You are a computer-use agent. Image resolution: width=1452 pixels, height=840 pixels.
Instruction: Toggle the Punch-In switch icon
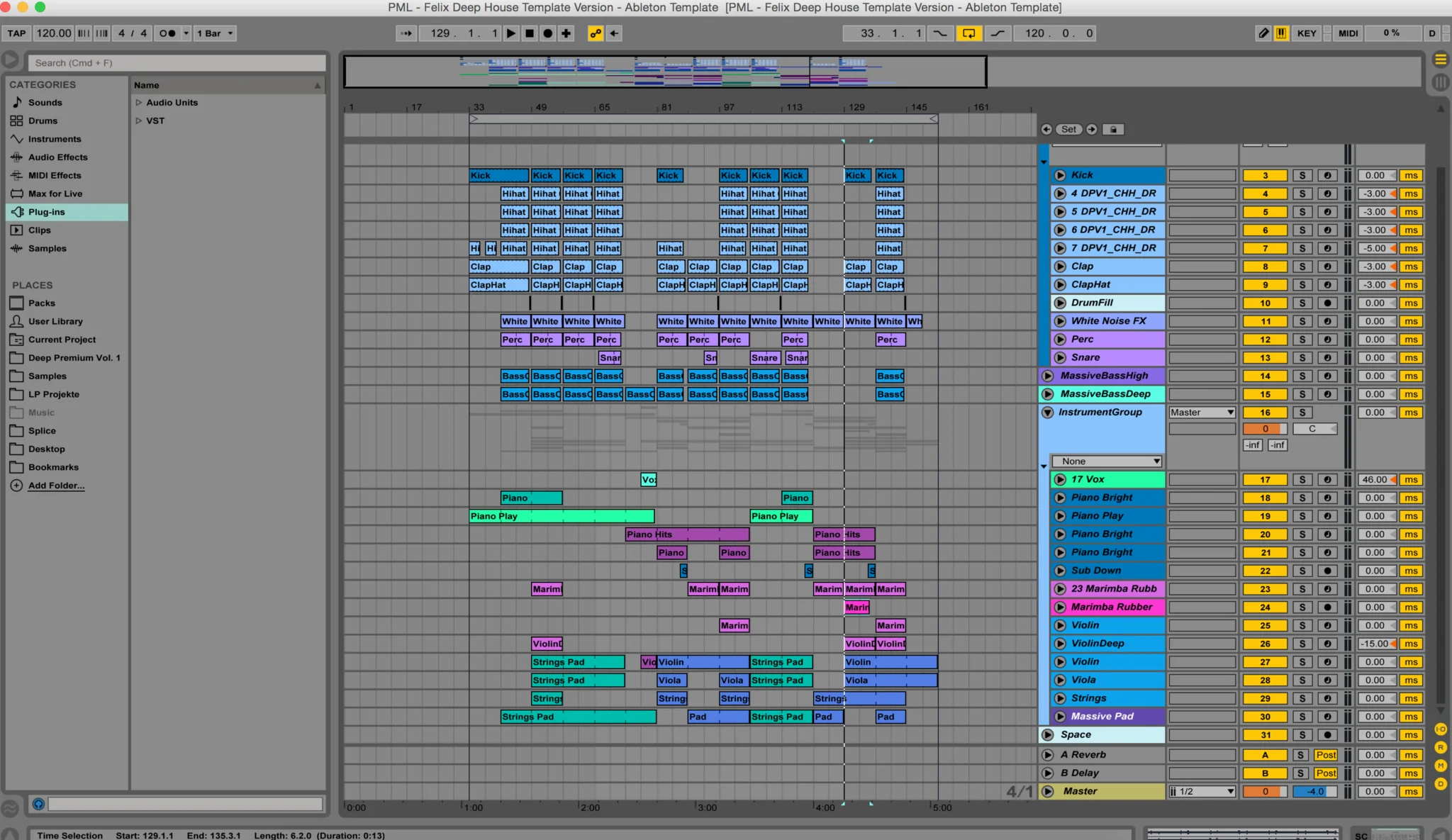(x=940, y=33)
